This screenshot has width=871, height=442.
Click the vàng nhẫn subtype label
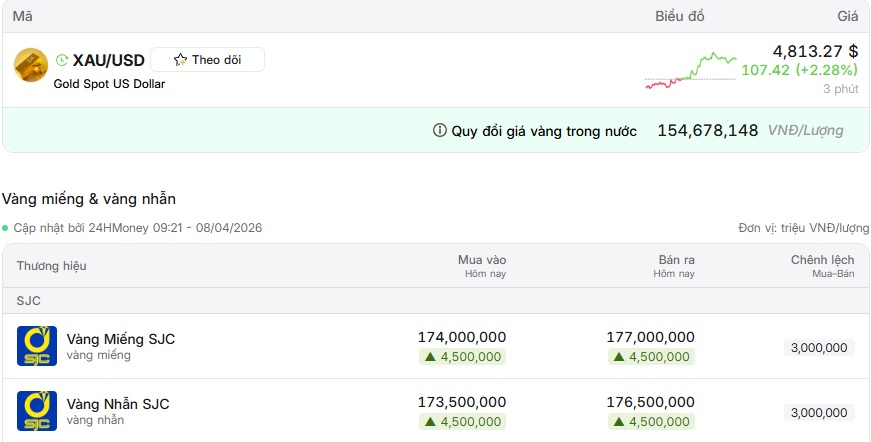[96, 420]
